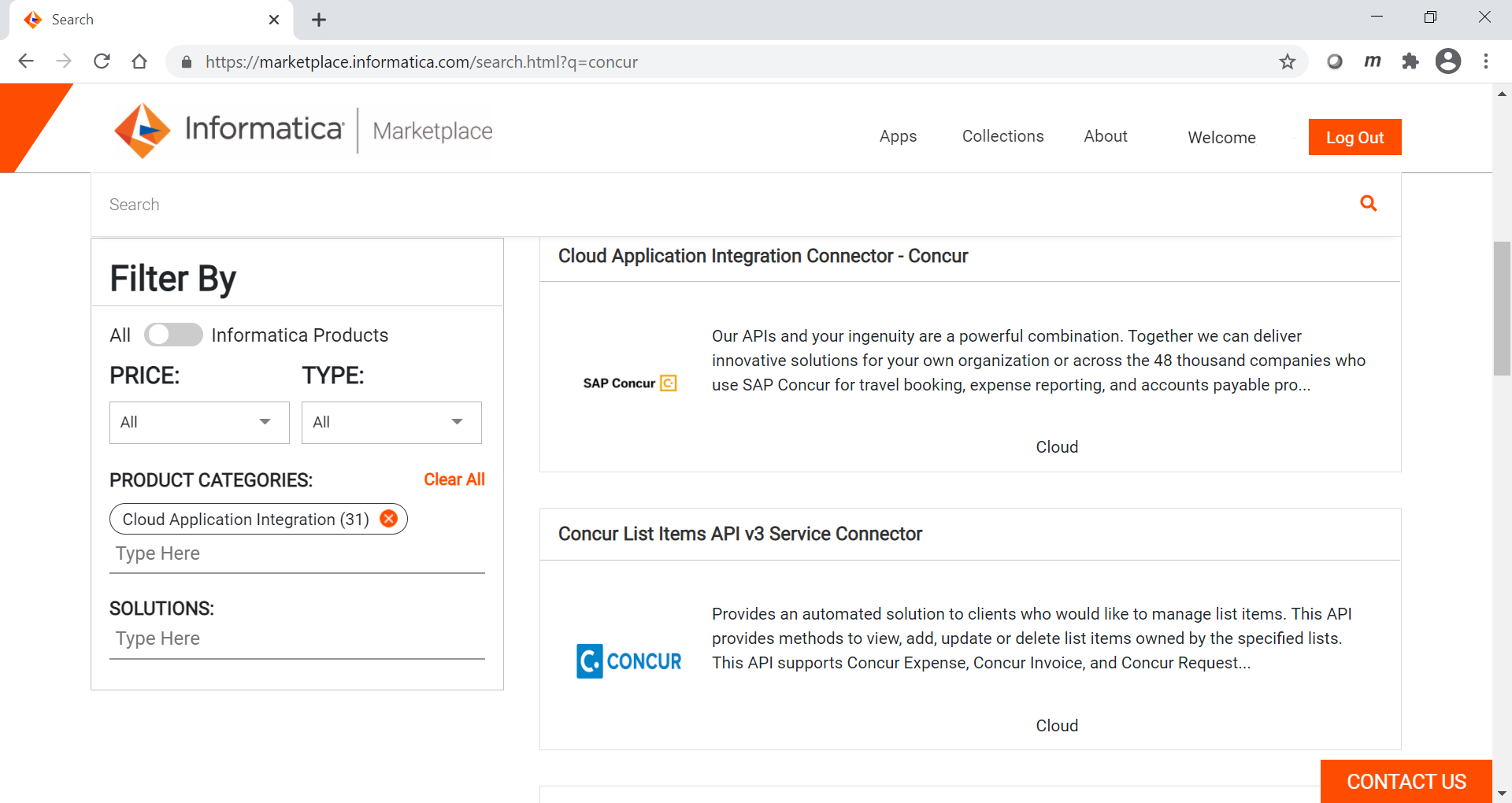The image size is (1512, 803).
Task: Open the Chrome profile avatar
Action: 1448,61
